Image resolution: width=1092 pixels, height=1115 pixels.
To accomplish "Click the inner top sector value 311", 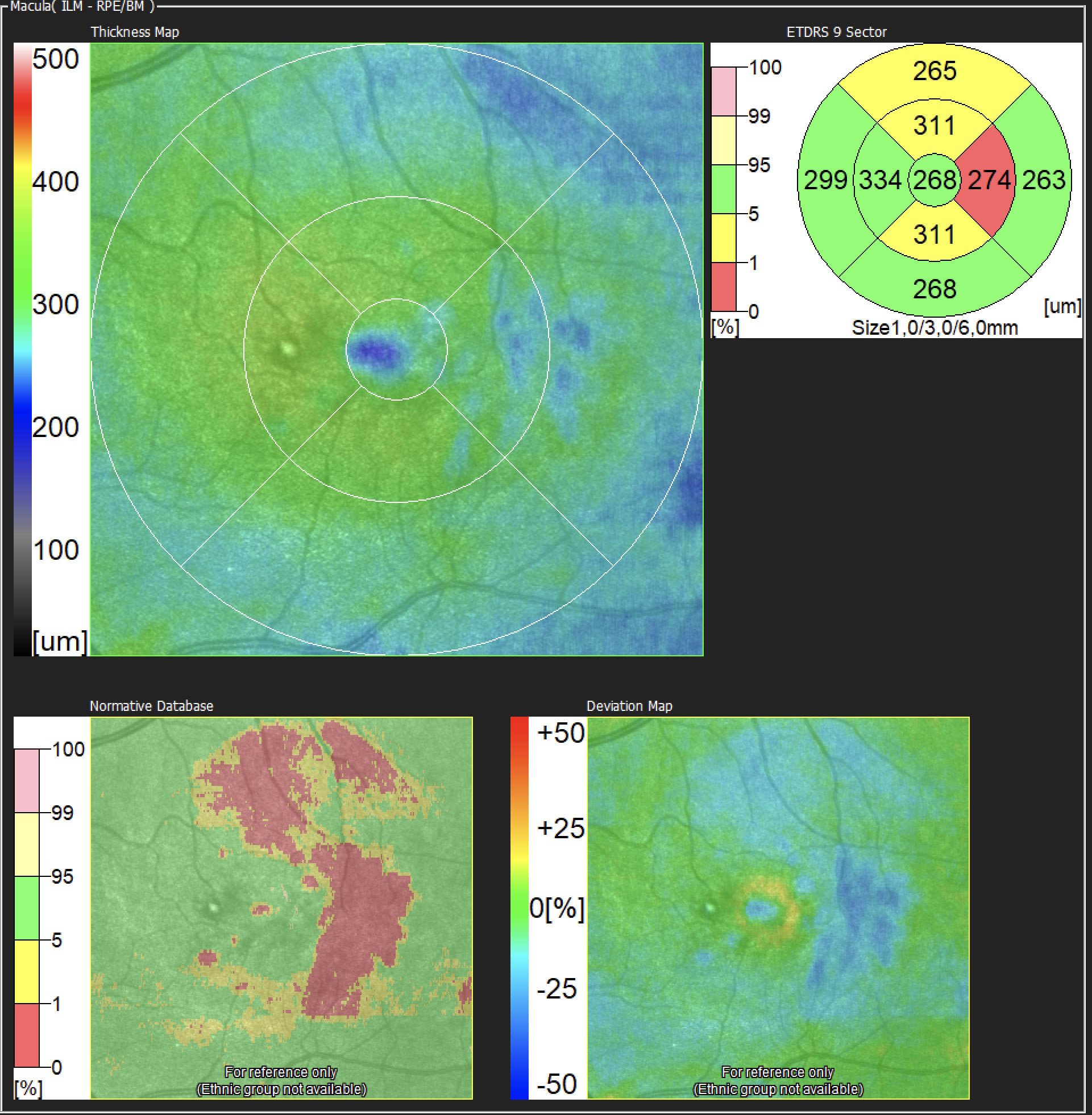I will click(935, 126).
